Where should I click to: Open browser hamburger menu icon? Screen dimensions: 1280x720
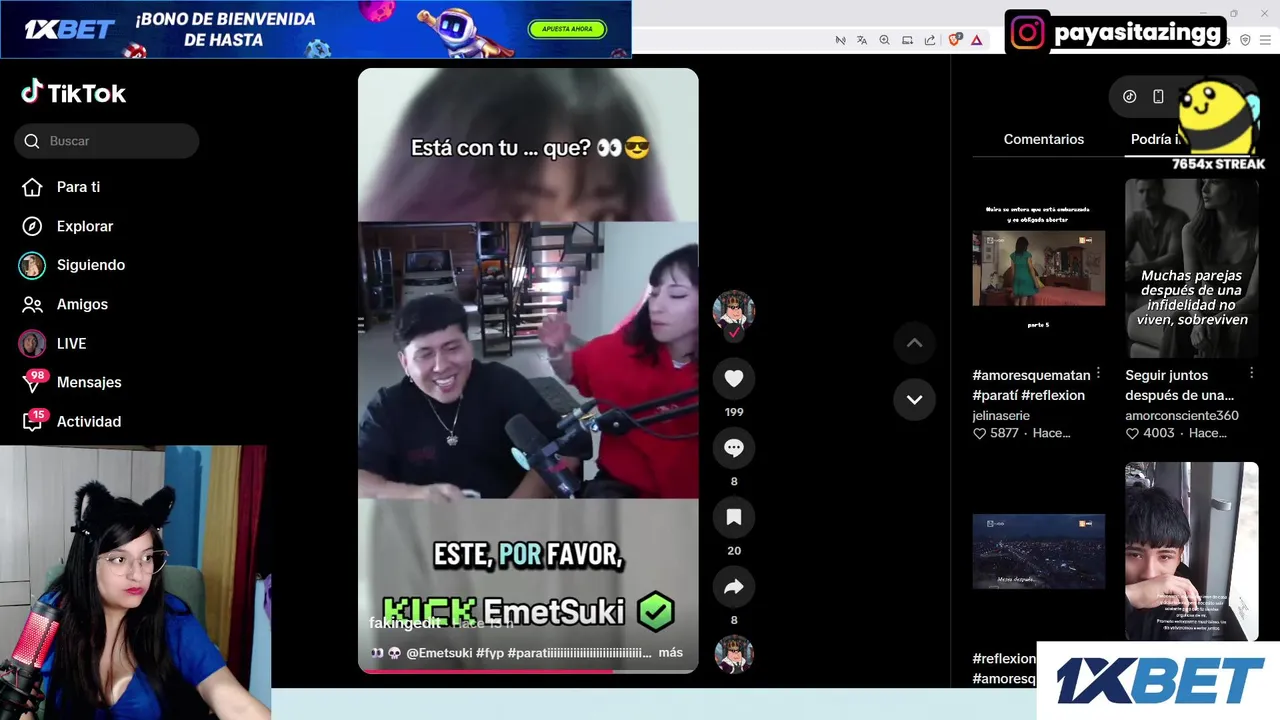pyautogui.click(x=1264, y=40)
